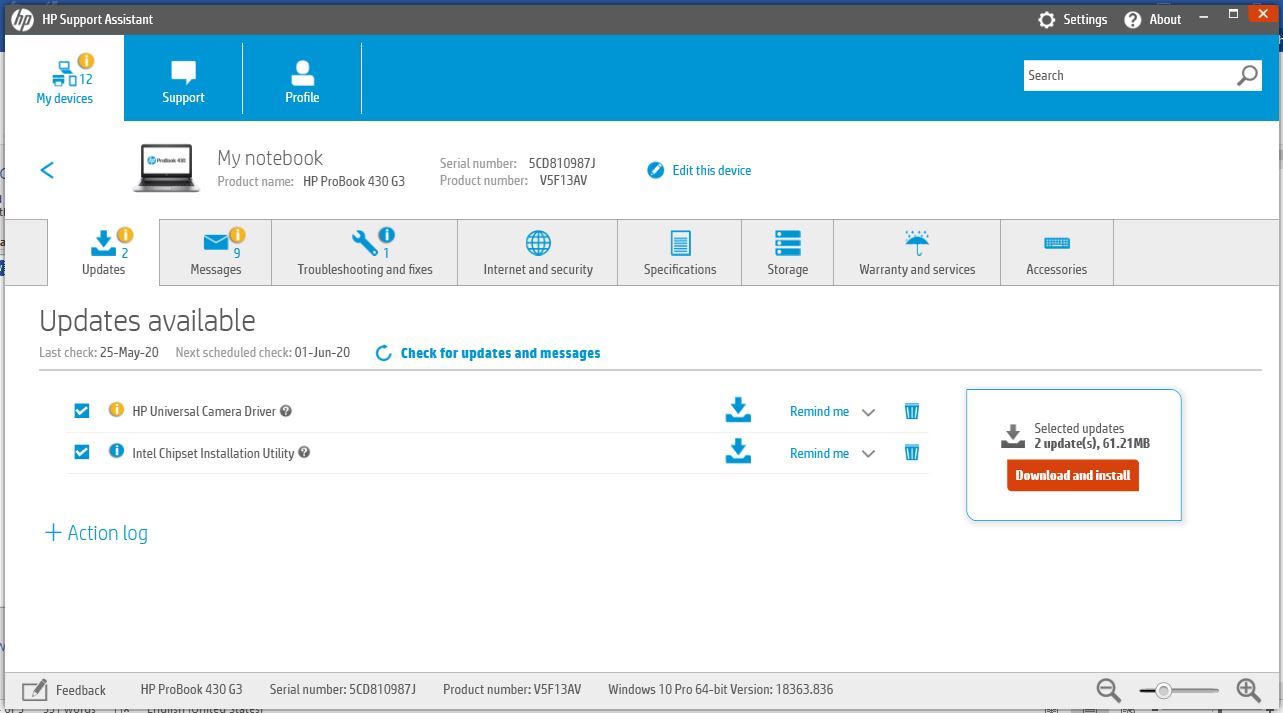Click the Edit this device pencil icon
Image resolution: width=1283 pixels, height=713 pixels.
656,170
